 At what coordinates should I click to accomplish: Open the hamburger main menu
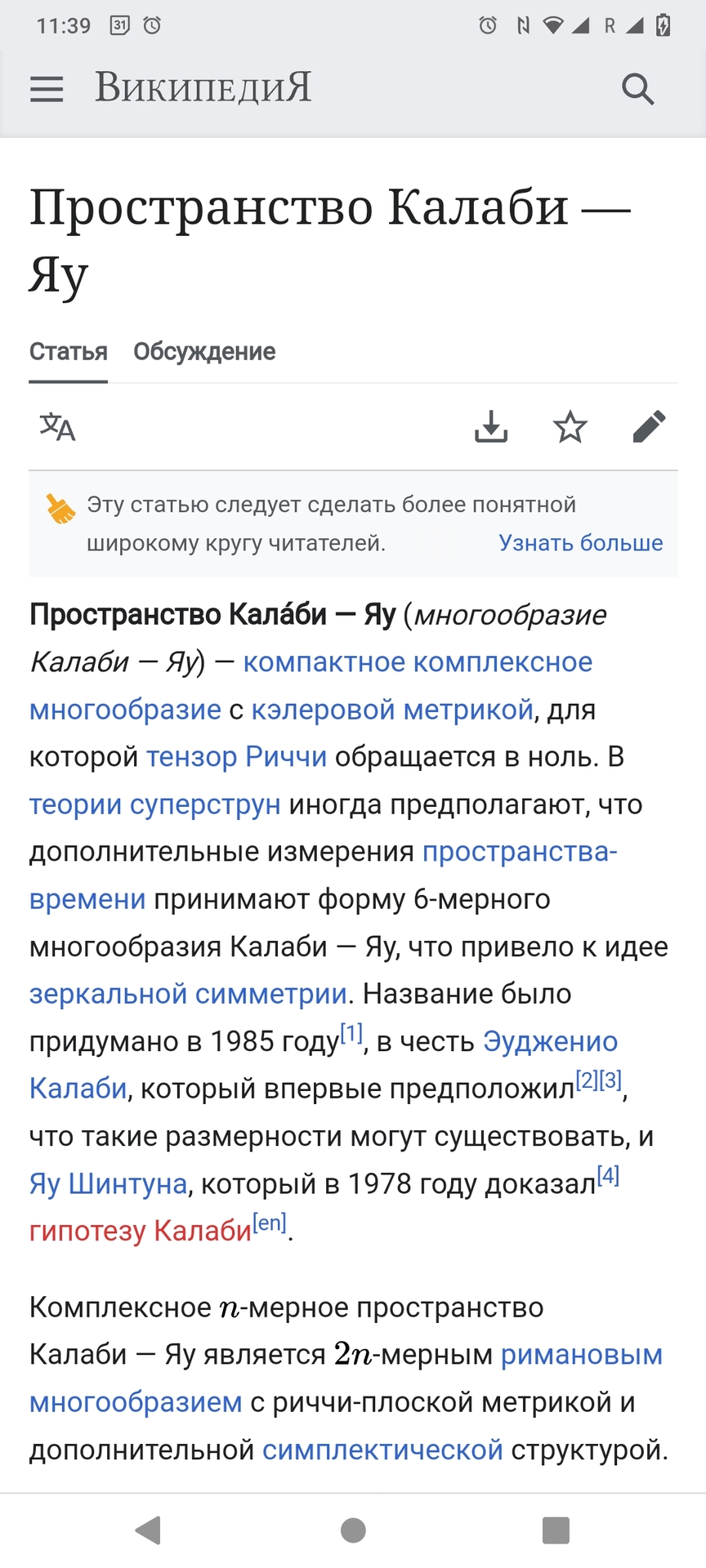[x=47, y=89]
